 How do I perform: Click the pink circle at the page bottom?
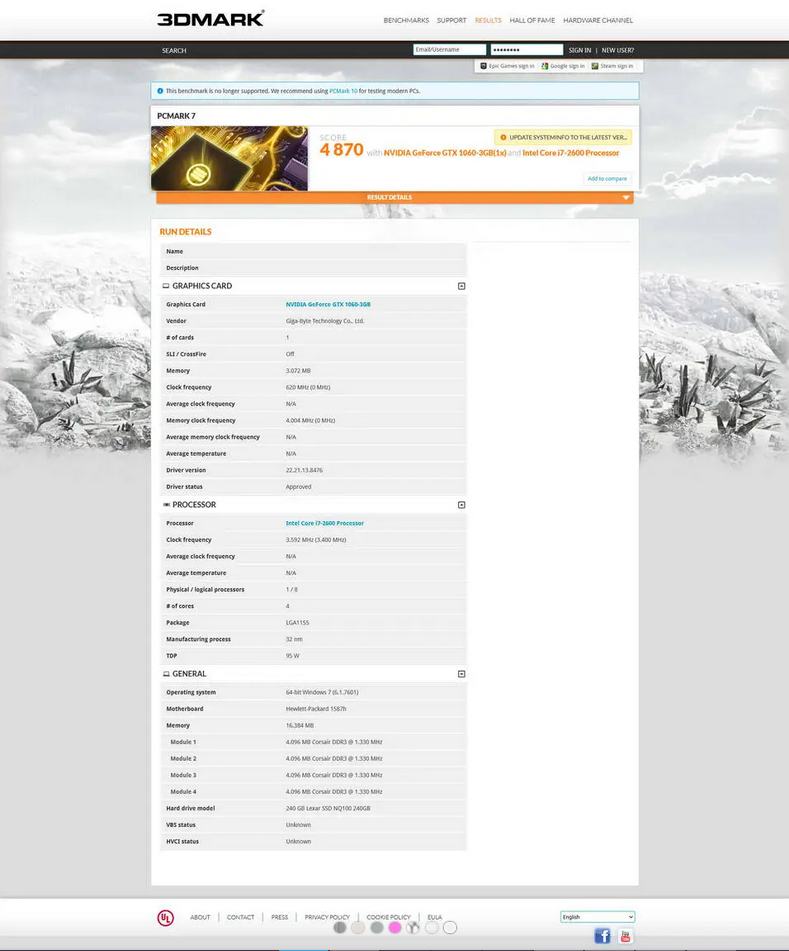click(395, 927)
